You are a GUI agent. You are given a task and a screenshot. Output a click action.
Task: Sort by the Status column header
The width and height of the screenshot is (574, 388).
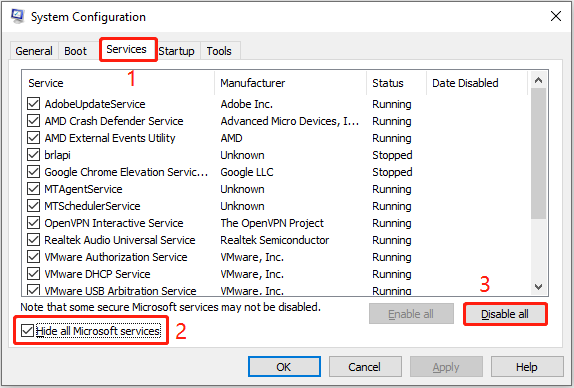pyautogui.click(x=396, y=83)
